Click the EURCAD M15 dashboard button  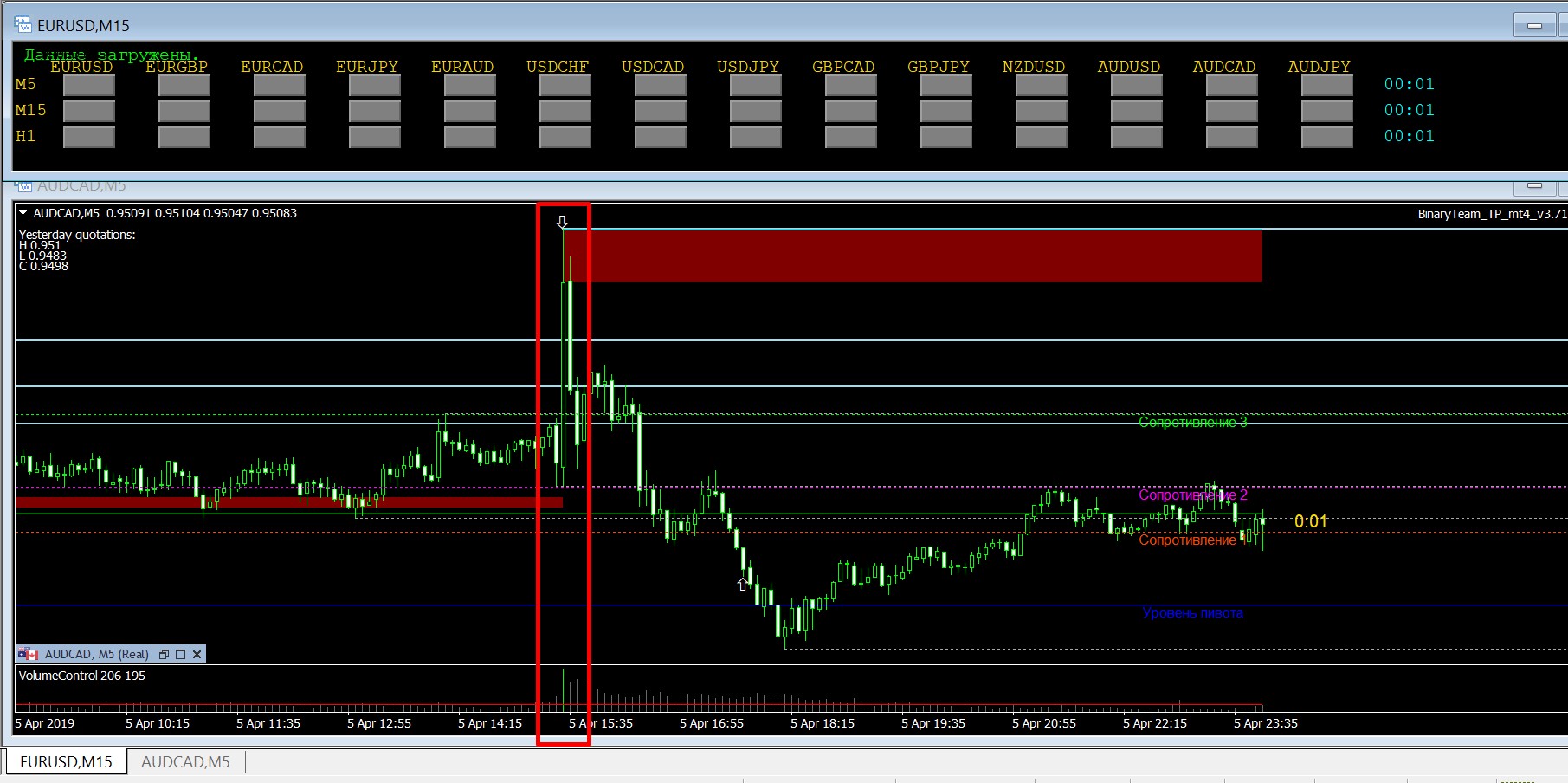(x=280, y=111)
